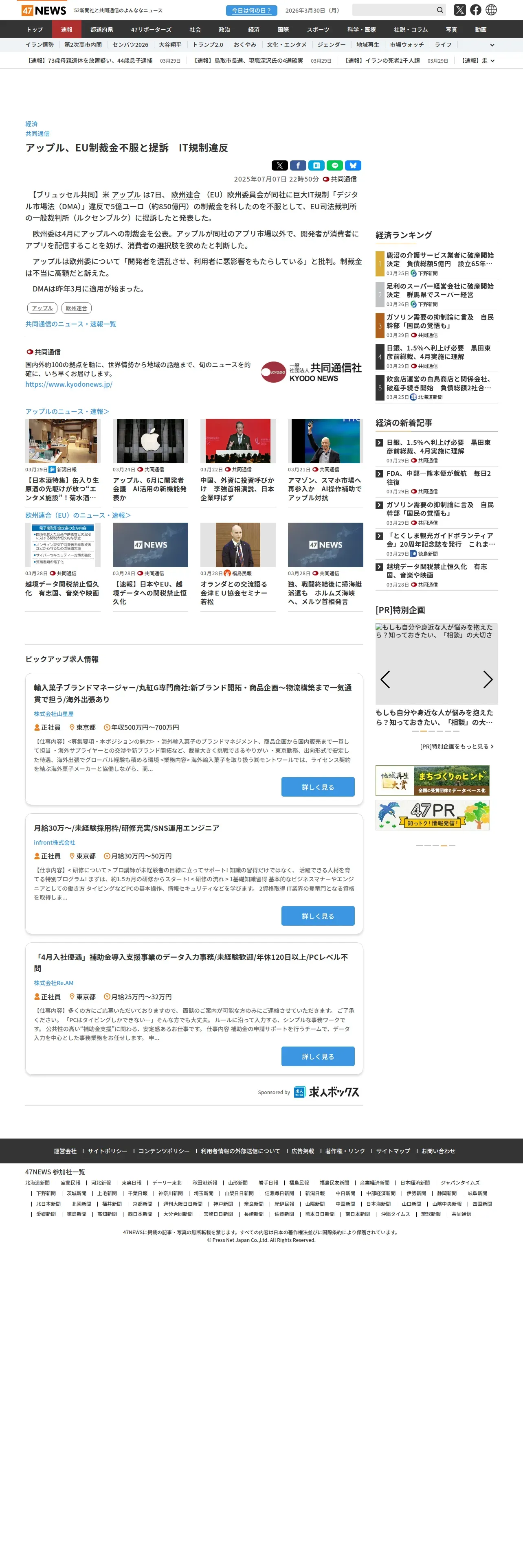This screenshot has height=1568, width=523.
Task: Click the 今日は何の日? button
Action: (x=251, y=10)
